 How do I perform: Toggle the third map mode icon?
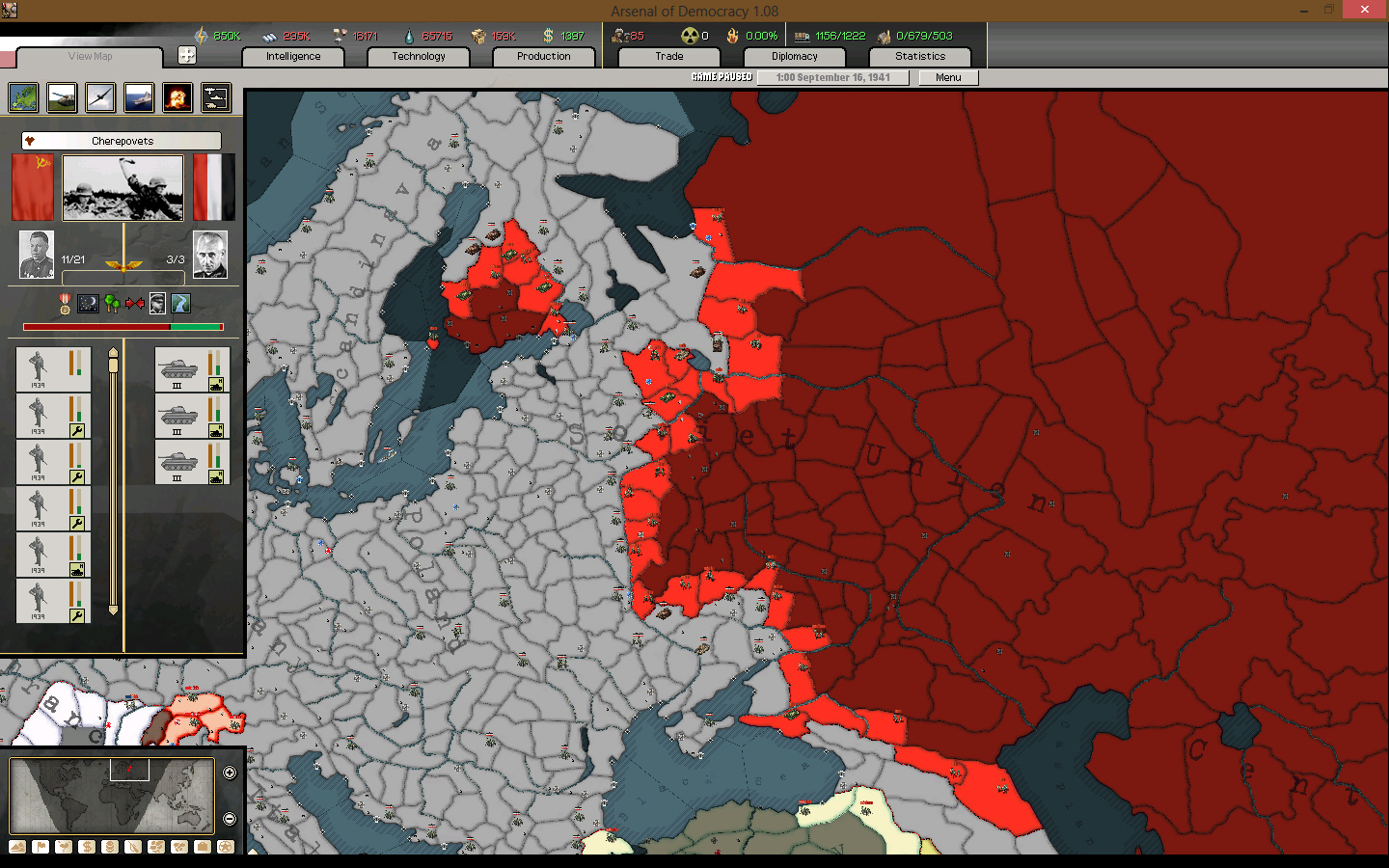64,847
